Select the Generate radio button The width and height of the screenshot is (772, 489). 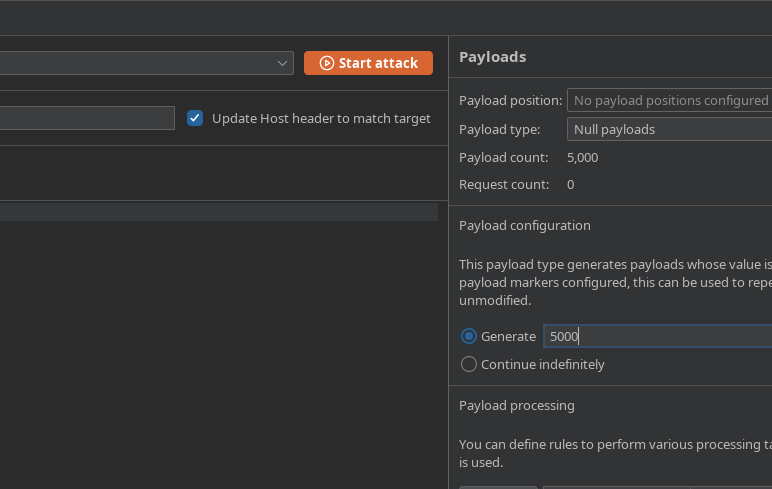(469, 336)
